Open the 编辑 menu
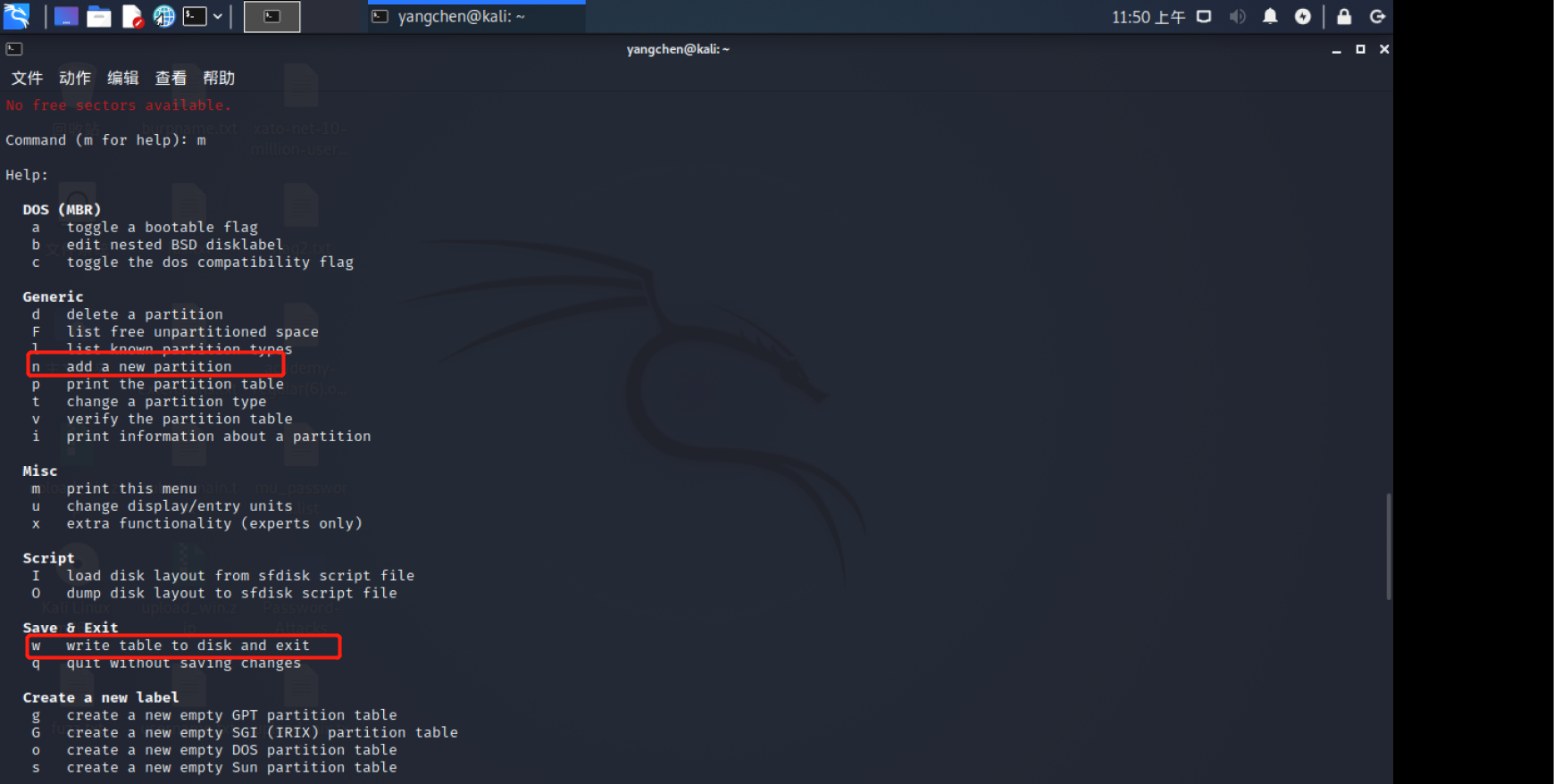The image size is (1554, 784). pos(123,78)
